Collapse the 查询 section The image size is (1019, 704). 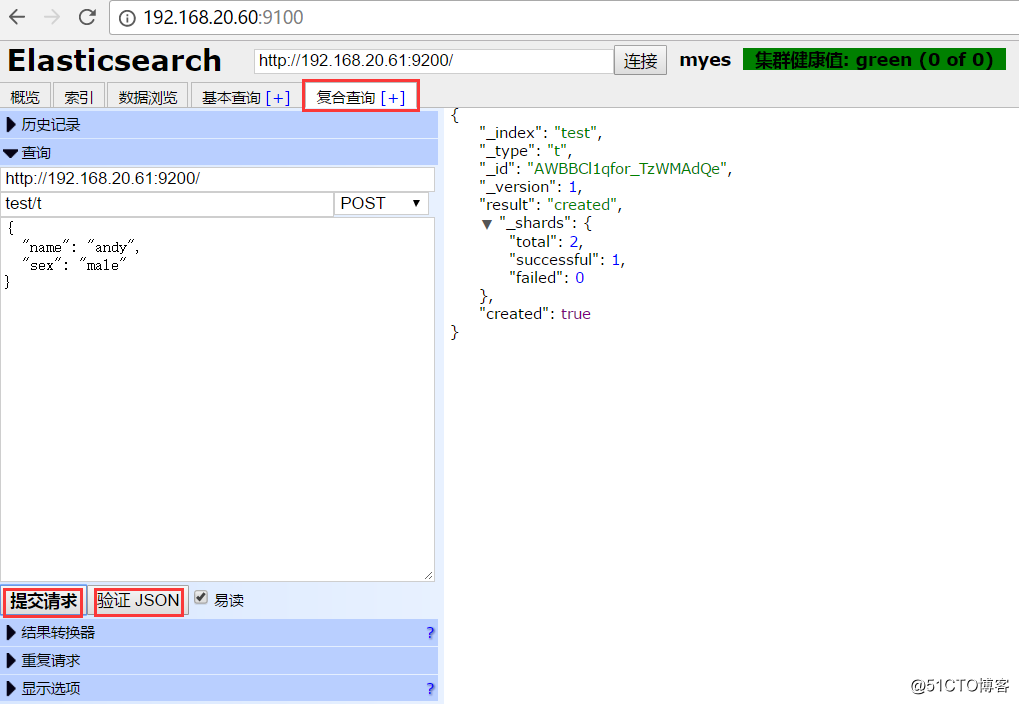click(219, 153)
